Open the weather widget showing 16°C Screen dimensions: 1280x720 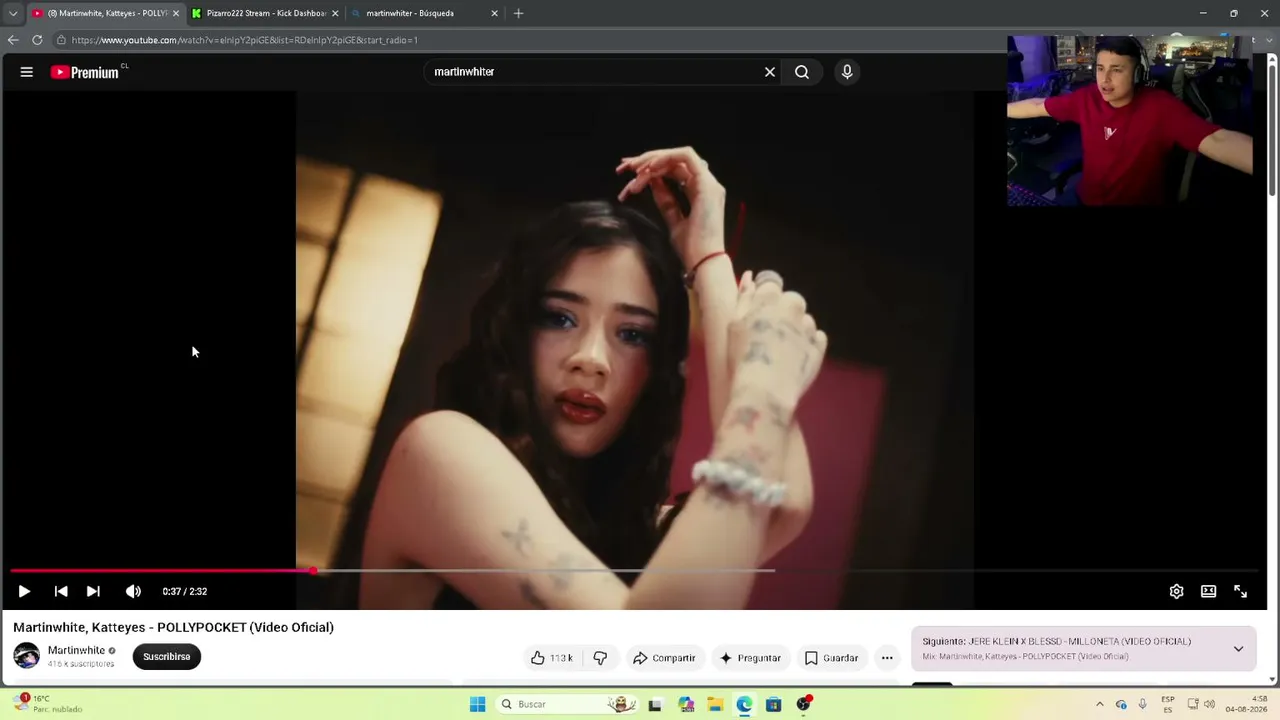(x=46, y=704)
